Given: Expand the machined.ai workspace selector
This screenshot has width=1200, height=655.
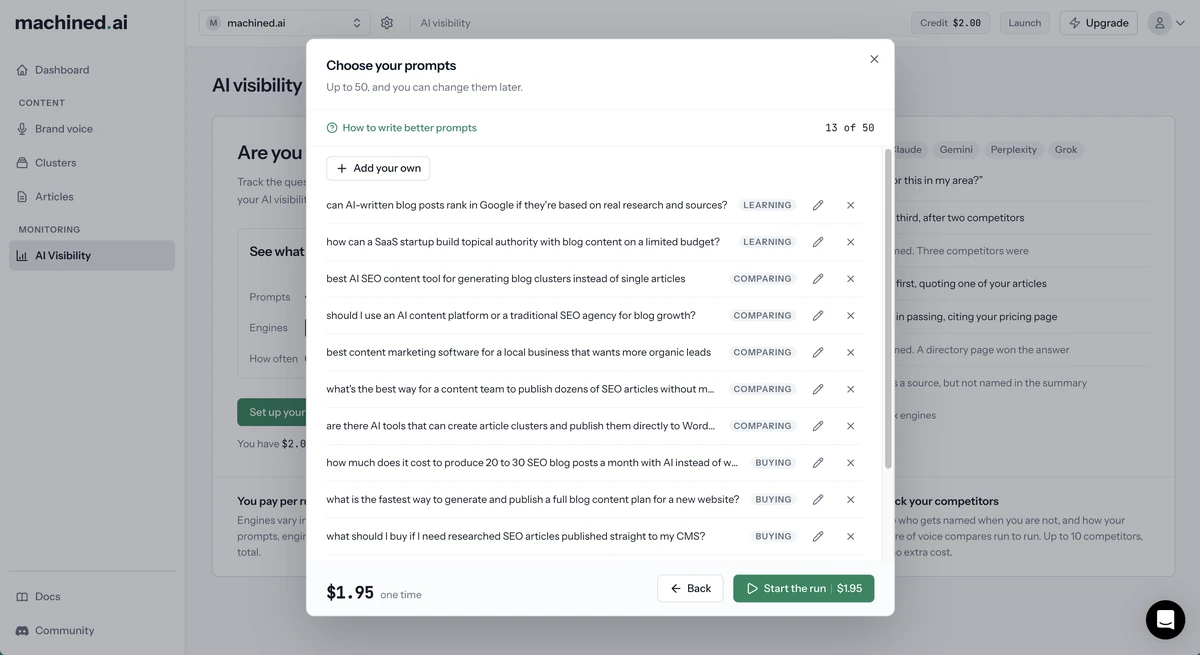Looking at the screenshot, I should 284,23.
